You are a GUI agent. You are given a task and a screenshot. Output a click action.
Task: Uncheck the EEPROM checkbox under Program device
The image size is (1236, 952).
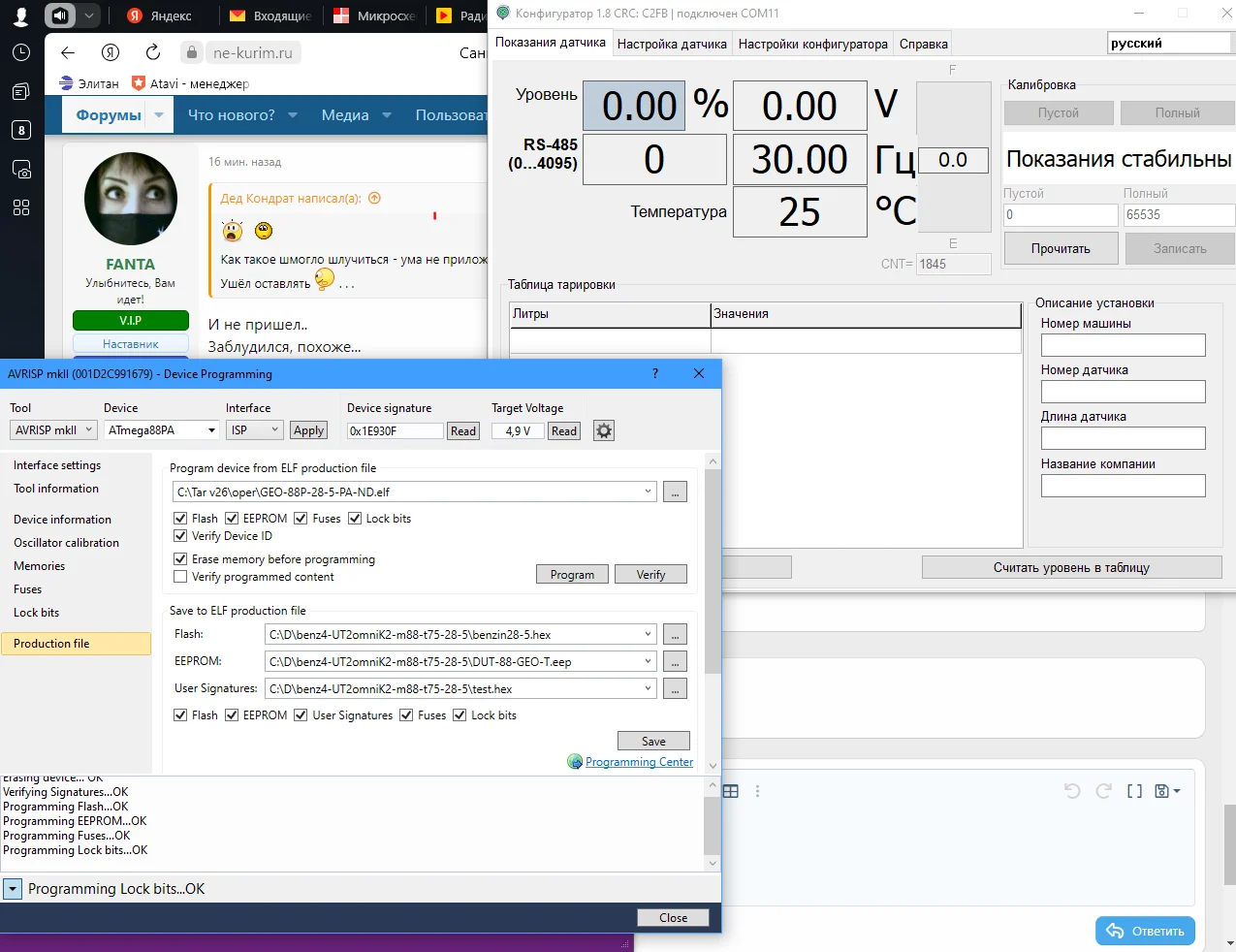233,519
